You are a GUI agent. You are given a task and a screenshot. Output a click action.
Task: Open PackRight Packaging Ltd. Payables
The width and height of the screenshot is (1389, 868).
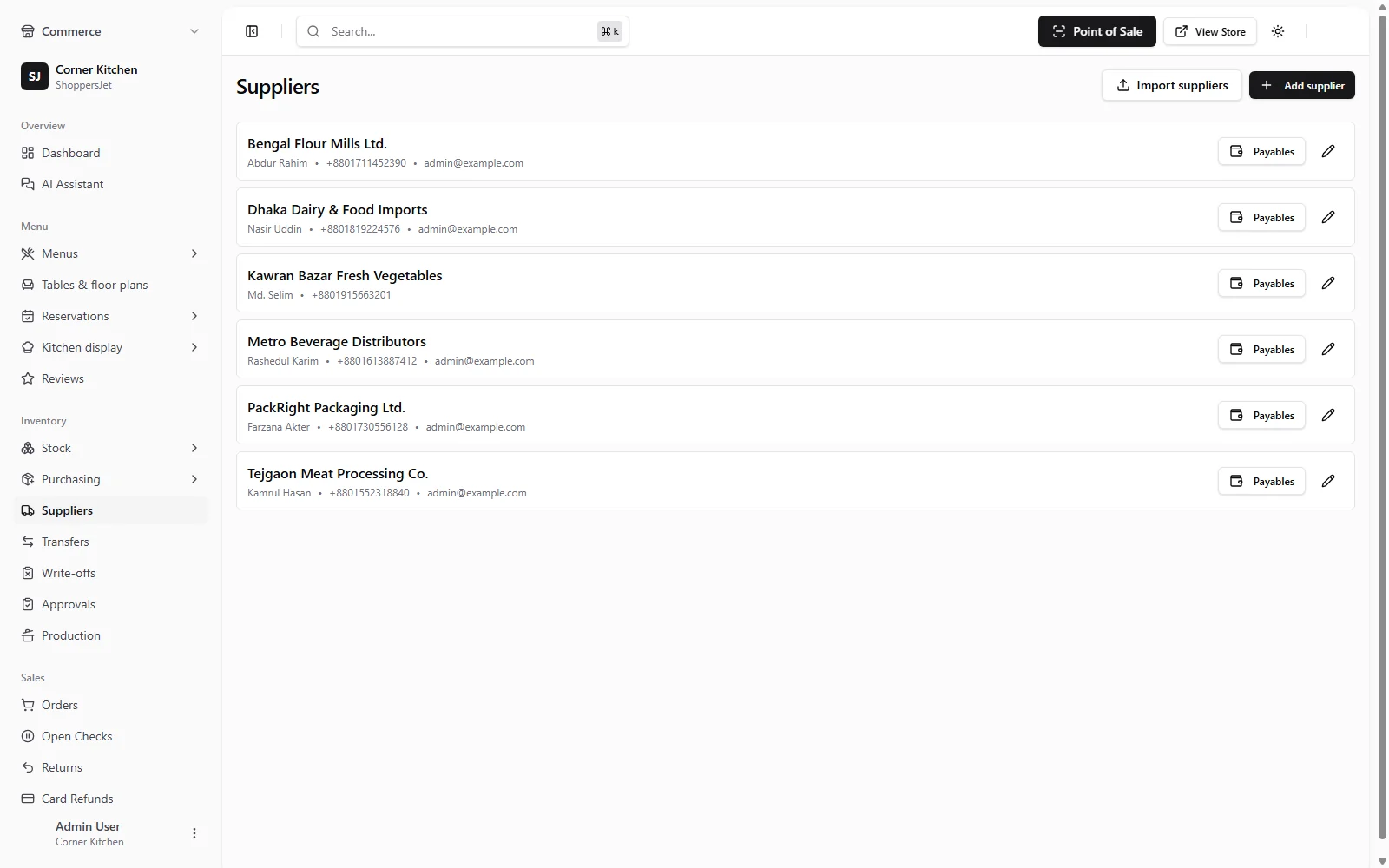coord(1261,415)
